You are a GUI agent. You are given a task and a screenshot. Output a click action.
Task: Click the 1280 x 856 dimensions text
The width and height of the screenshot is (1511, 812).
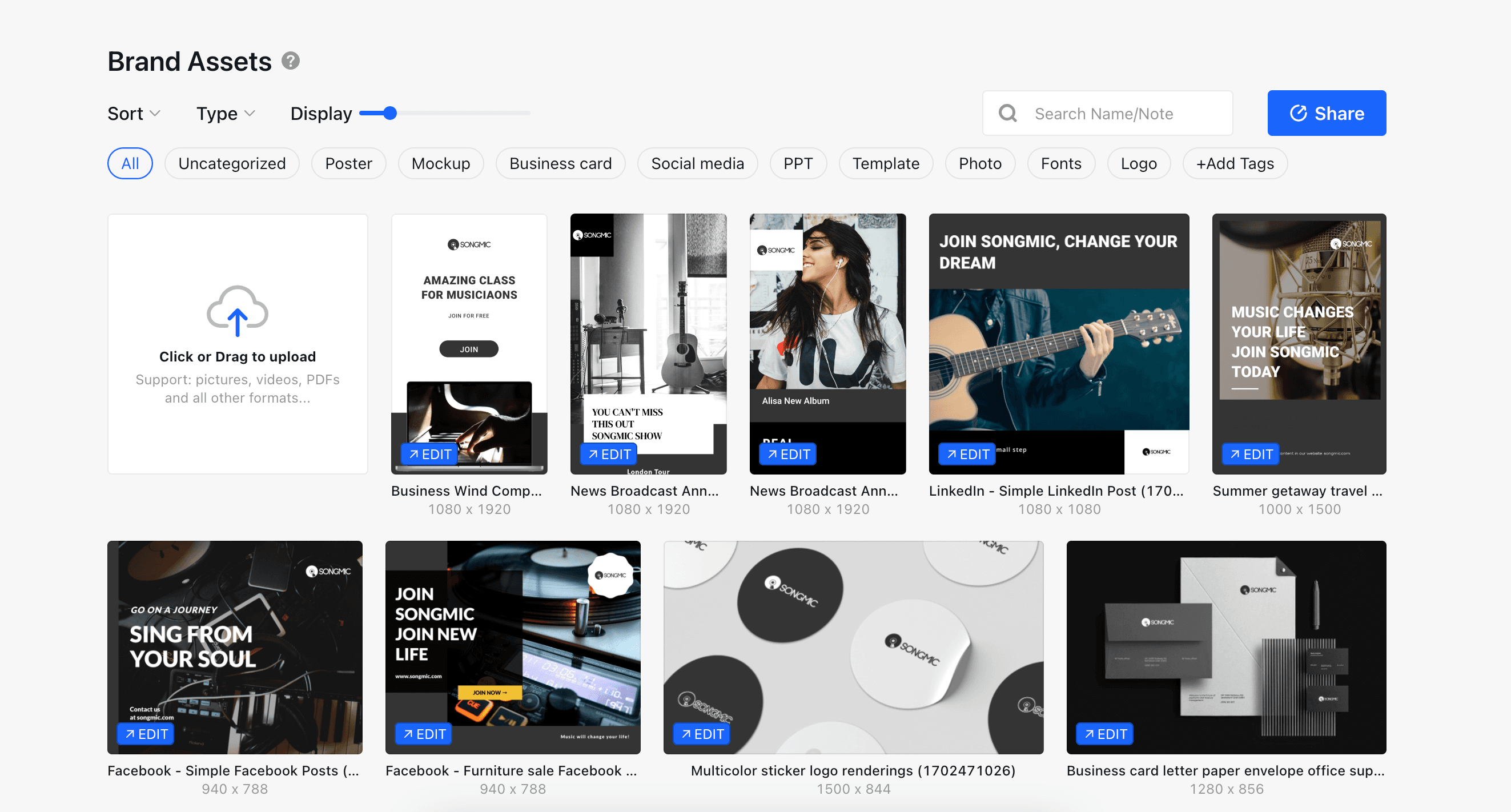pos(1227,789)
